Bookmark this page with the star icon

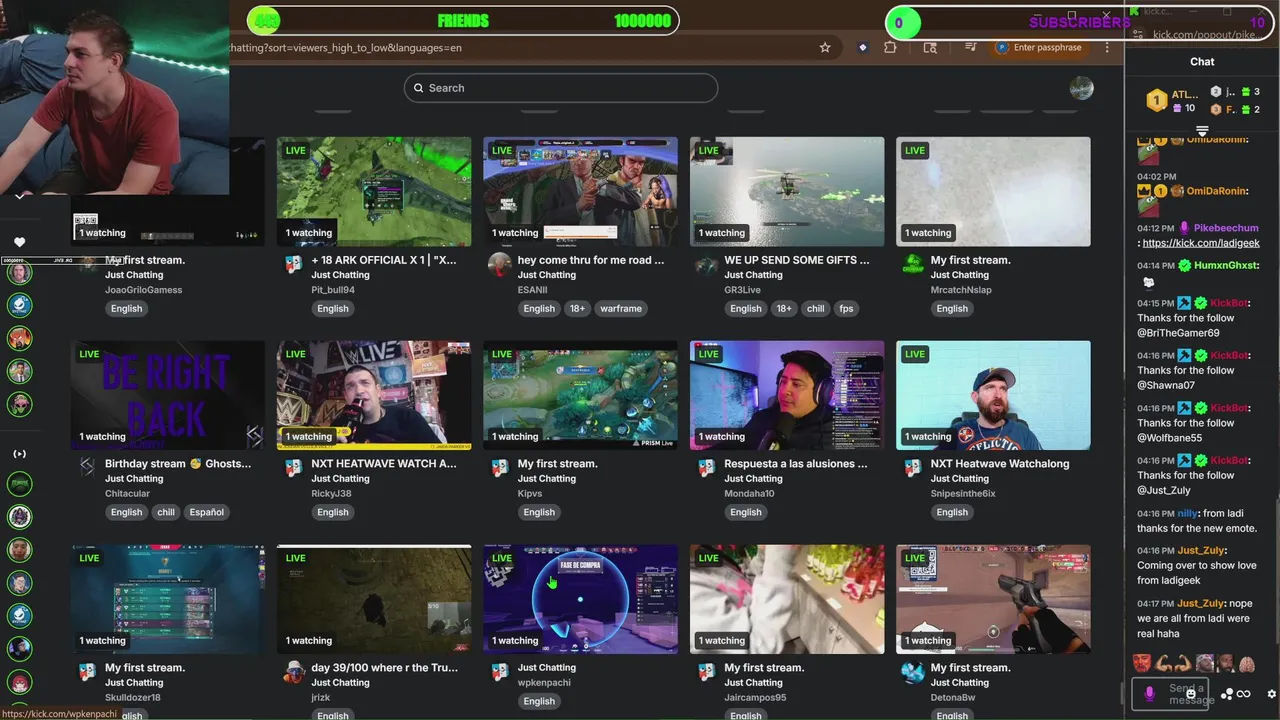(x=825, y=47)
